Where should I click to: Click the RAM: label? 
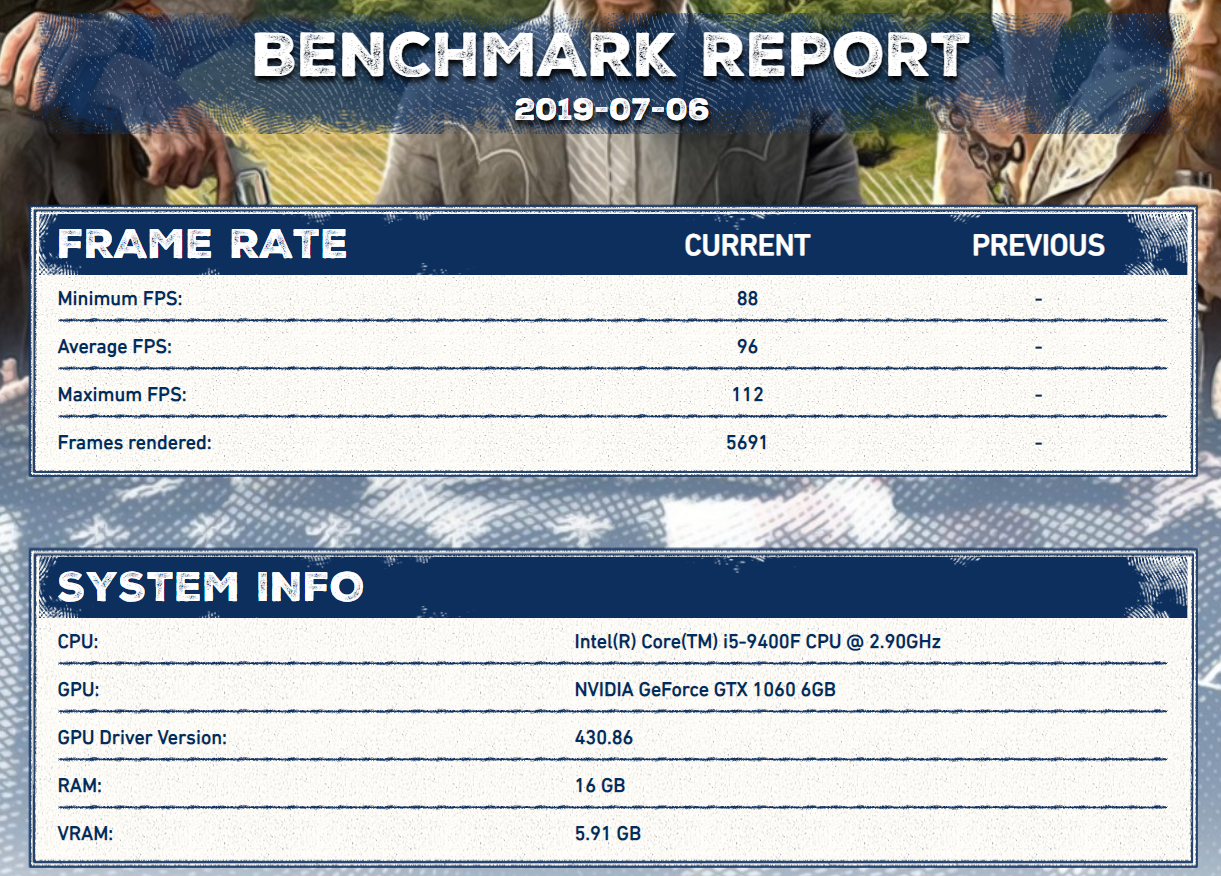tap(80, 786)
